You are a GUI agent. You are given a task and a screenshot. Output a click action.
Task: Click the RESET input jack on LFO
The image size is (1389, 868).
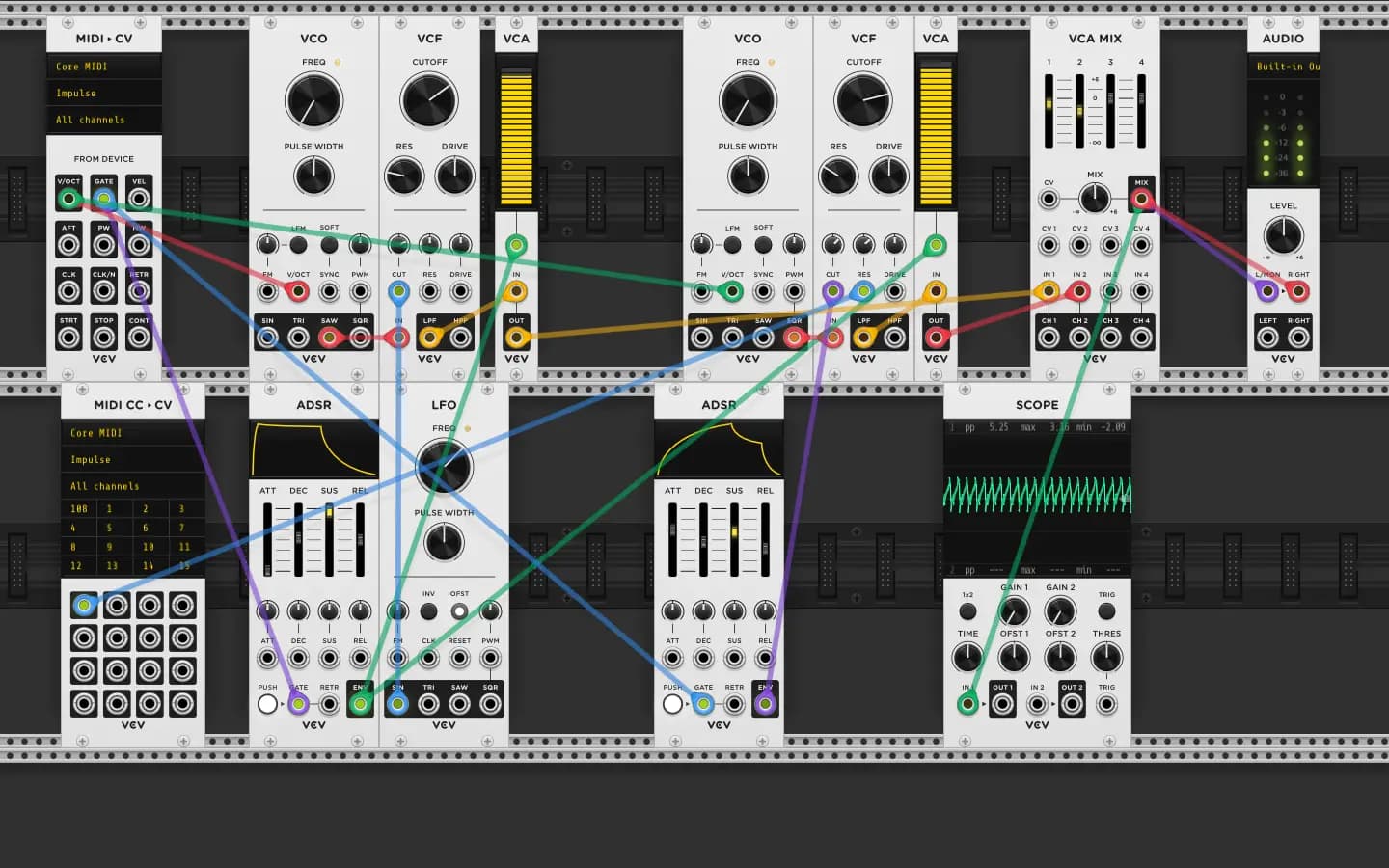[x=459, y=658]
